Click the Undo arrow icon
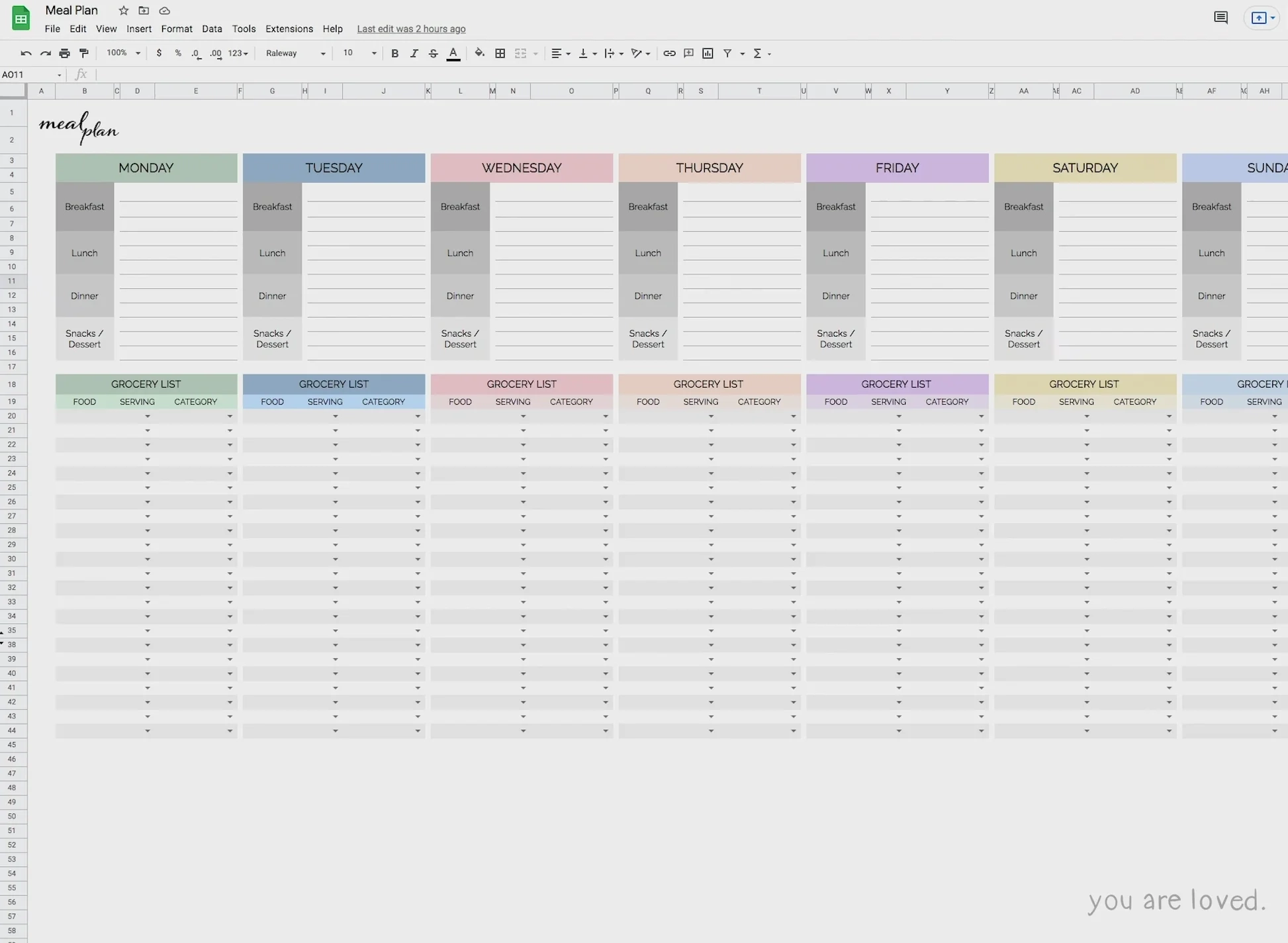Image resolution: width=1288 pixels, height=943 pixels. (25, 53)
